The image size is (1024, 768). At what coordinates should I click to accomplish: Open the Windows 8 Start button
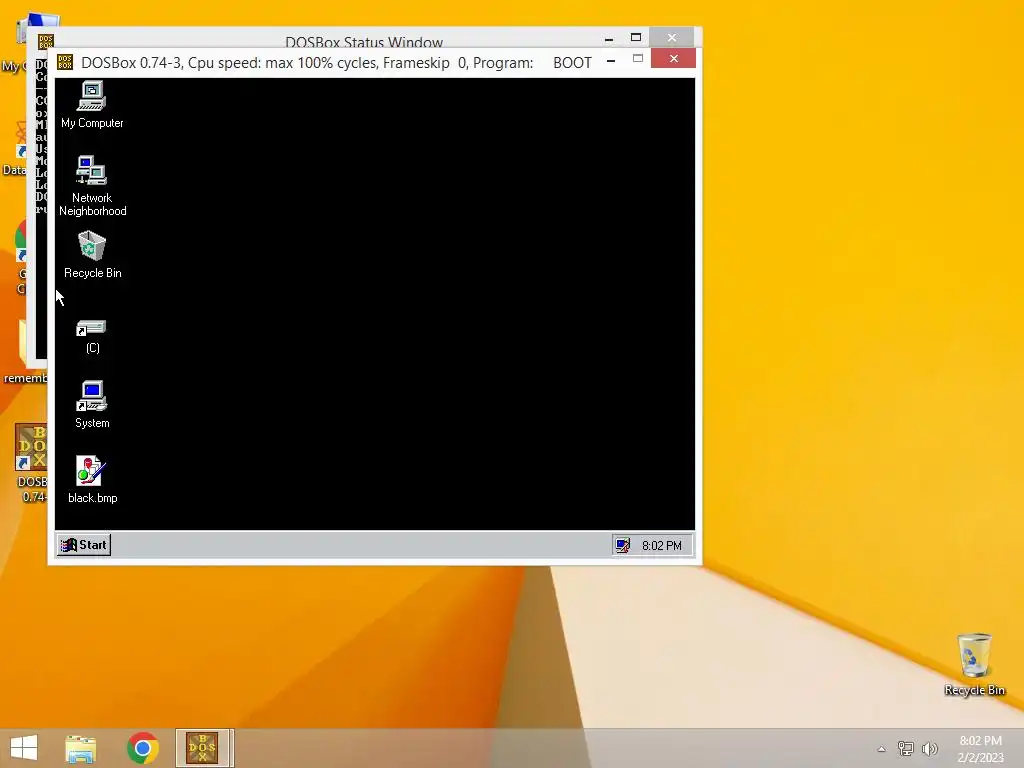(24, 748)
